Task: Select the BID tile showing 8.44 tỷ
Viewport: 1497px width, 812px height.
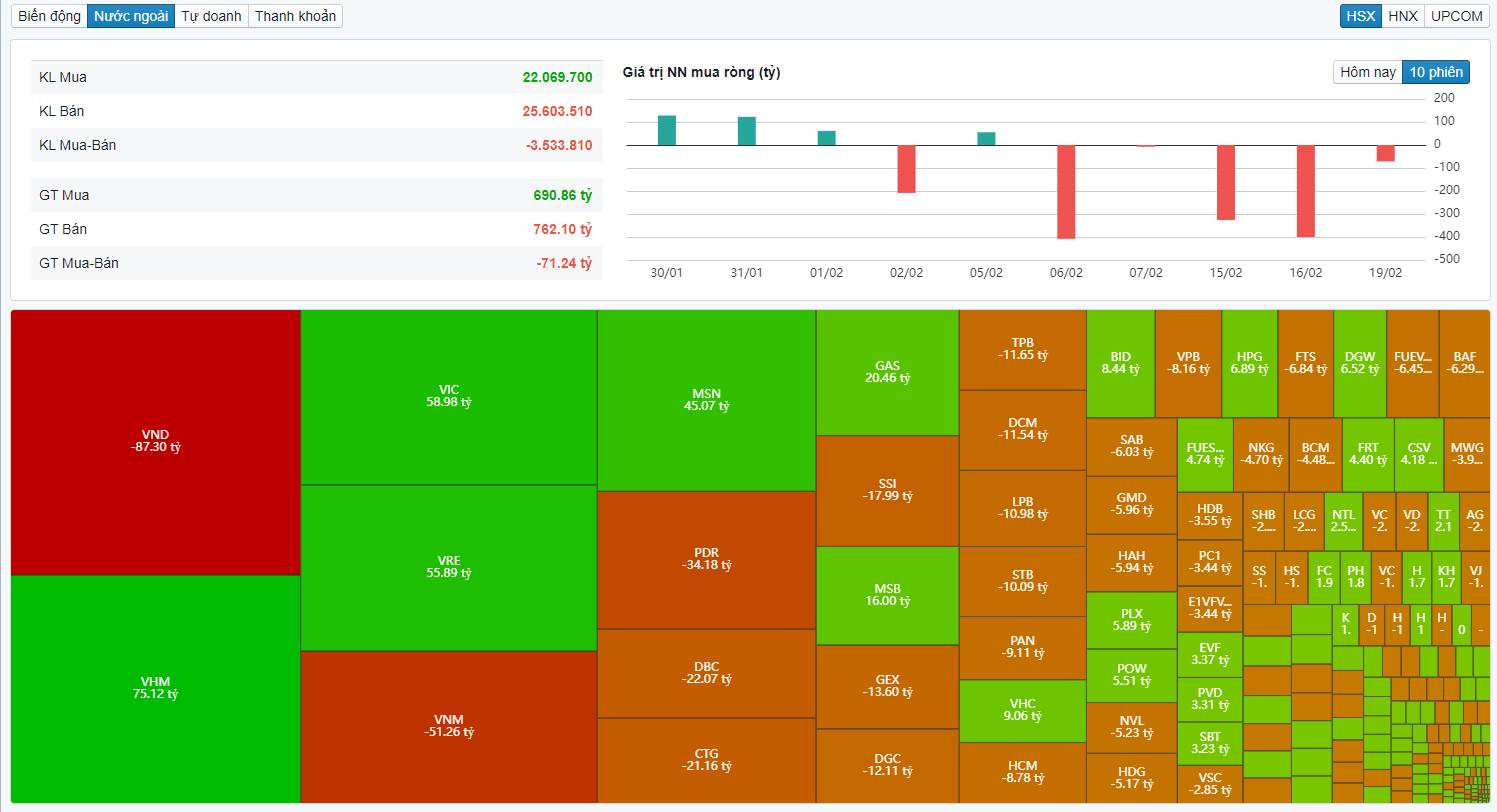Action: (1121, 363)
